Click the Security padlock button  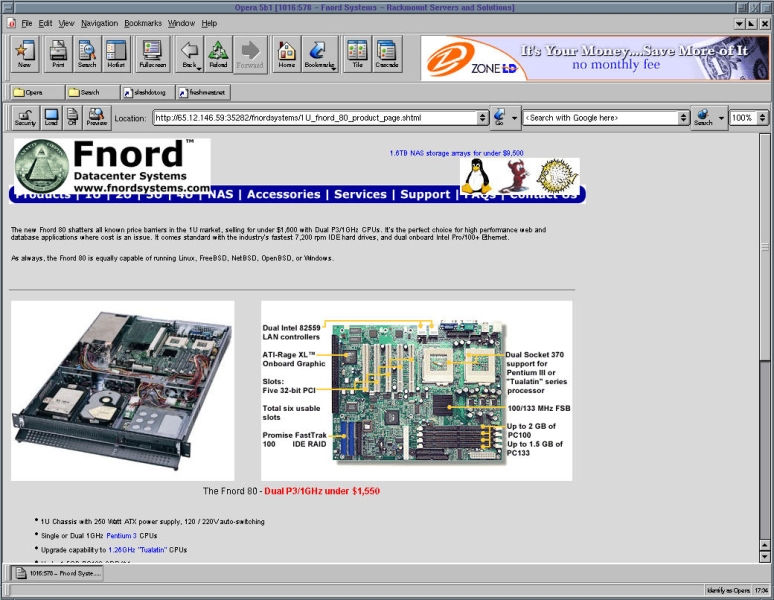click(x=25, y=118)
